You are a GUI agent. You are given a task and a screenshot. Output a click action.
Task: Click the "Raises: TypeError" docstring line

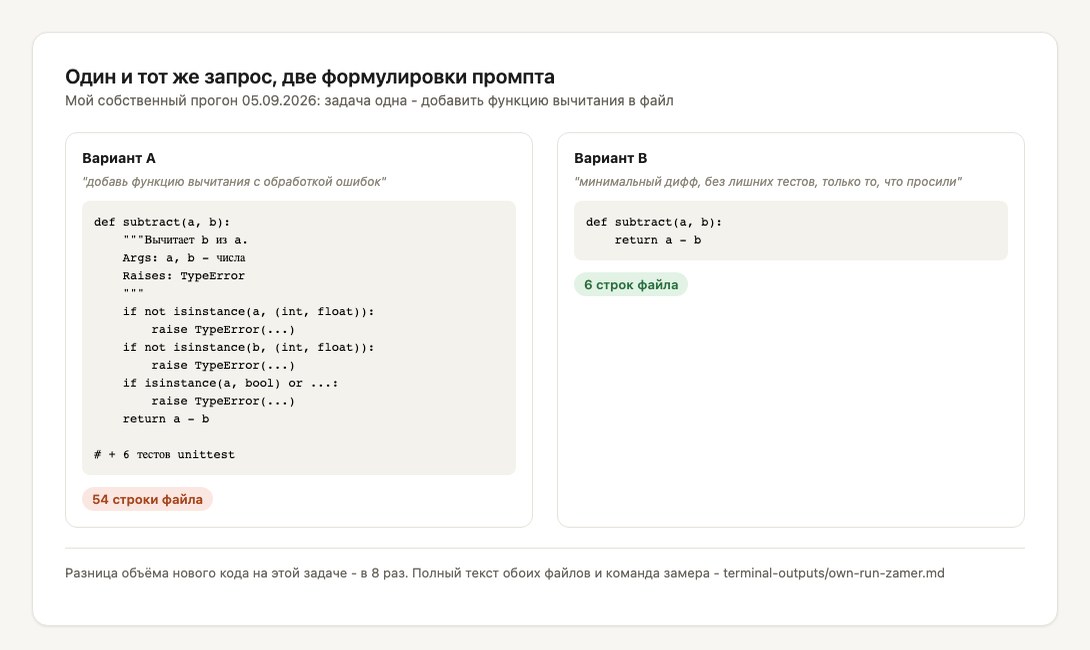point(184,276)
